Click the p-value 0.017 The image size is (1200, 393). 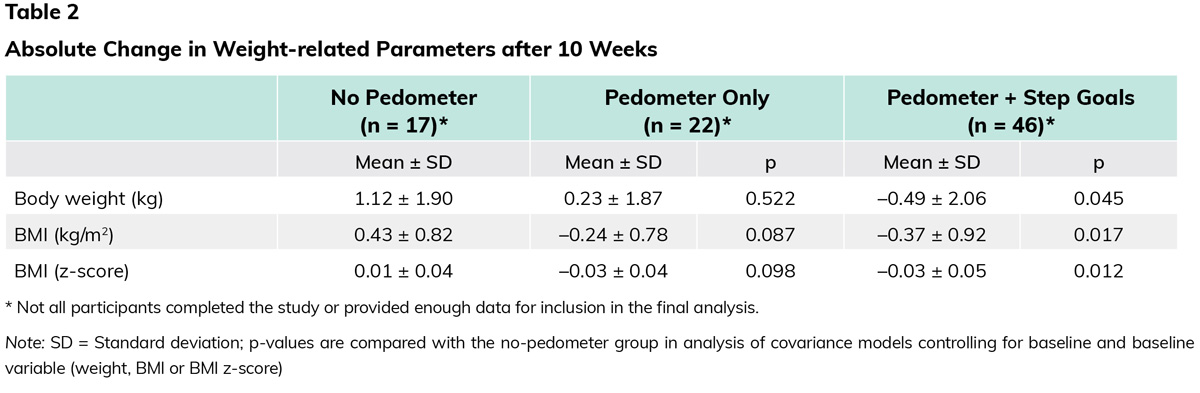(1098, 235)
